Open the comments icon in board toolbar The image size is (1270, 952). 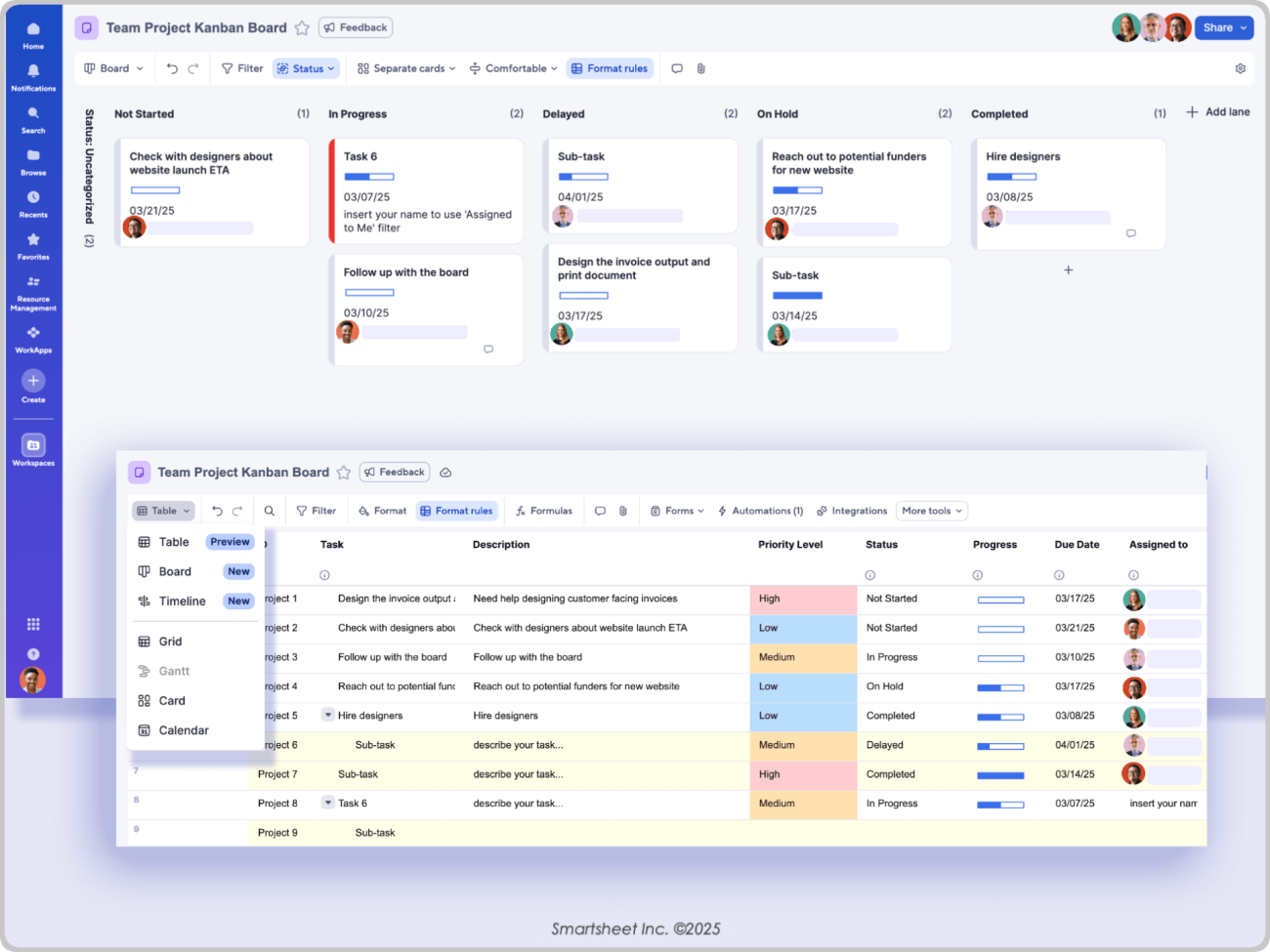point(677,68)
